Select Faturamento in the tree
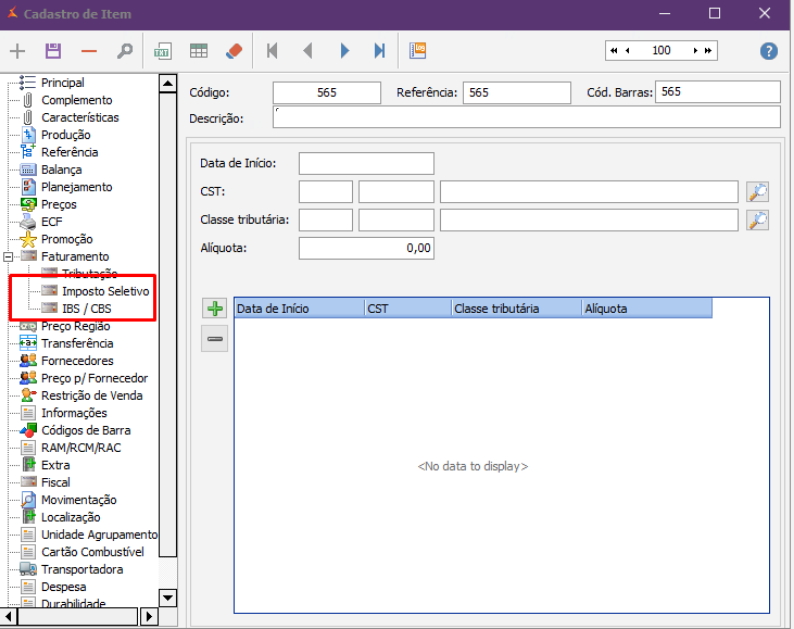794x629 pixels. click(75, 256)
